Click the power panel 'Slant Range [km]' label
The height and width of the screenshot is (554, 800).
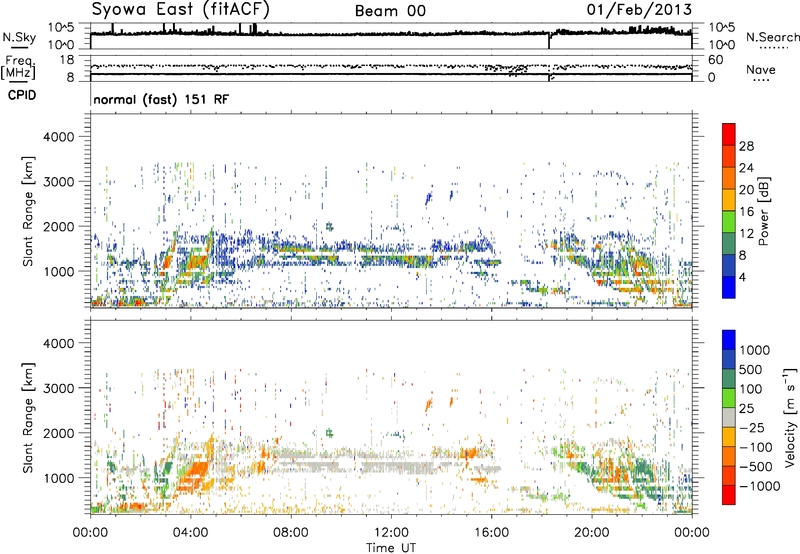[x=28, y=211]
